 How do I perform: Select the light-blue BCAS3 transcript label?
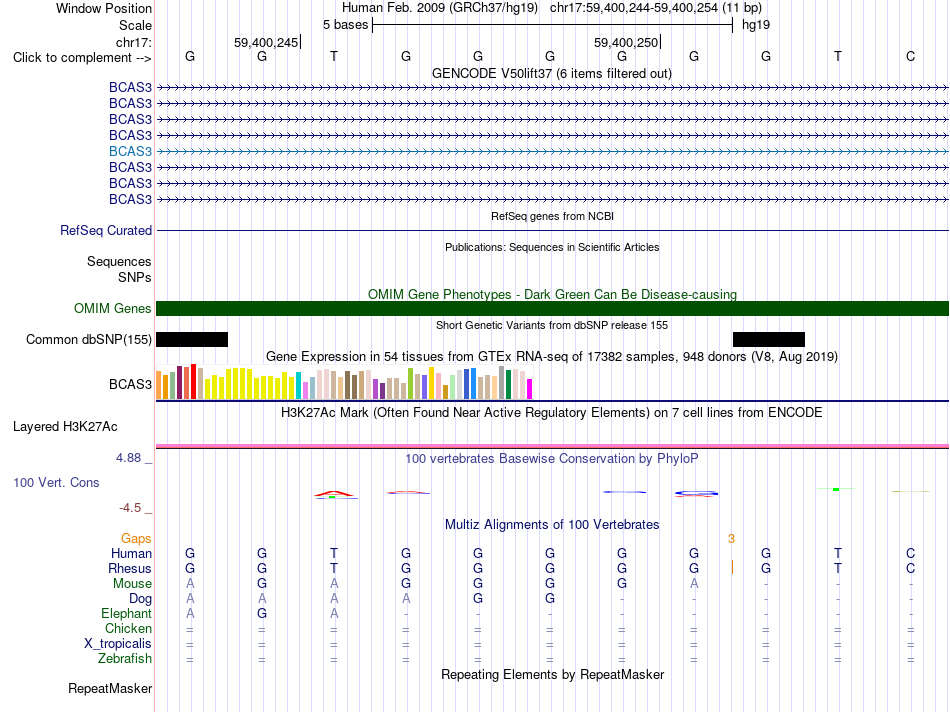click(x=130, y=151)
